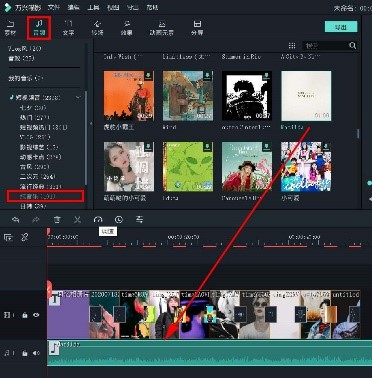Open the speed gauge tool
Screen dimensions: 372x378
[98, 219]
